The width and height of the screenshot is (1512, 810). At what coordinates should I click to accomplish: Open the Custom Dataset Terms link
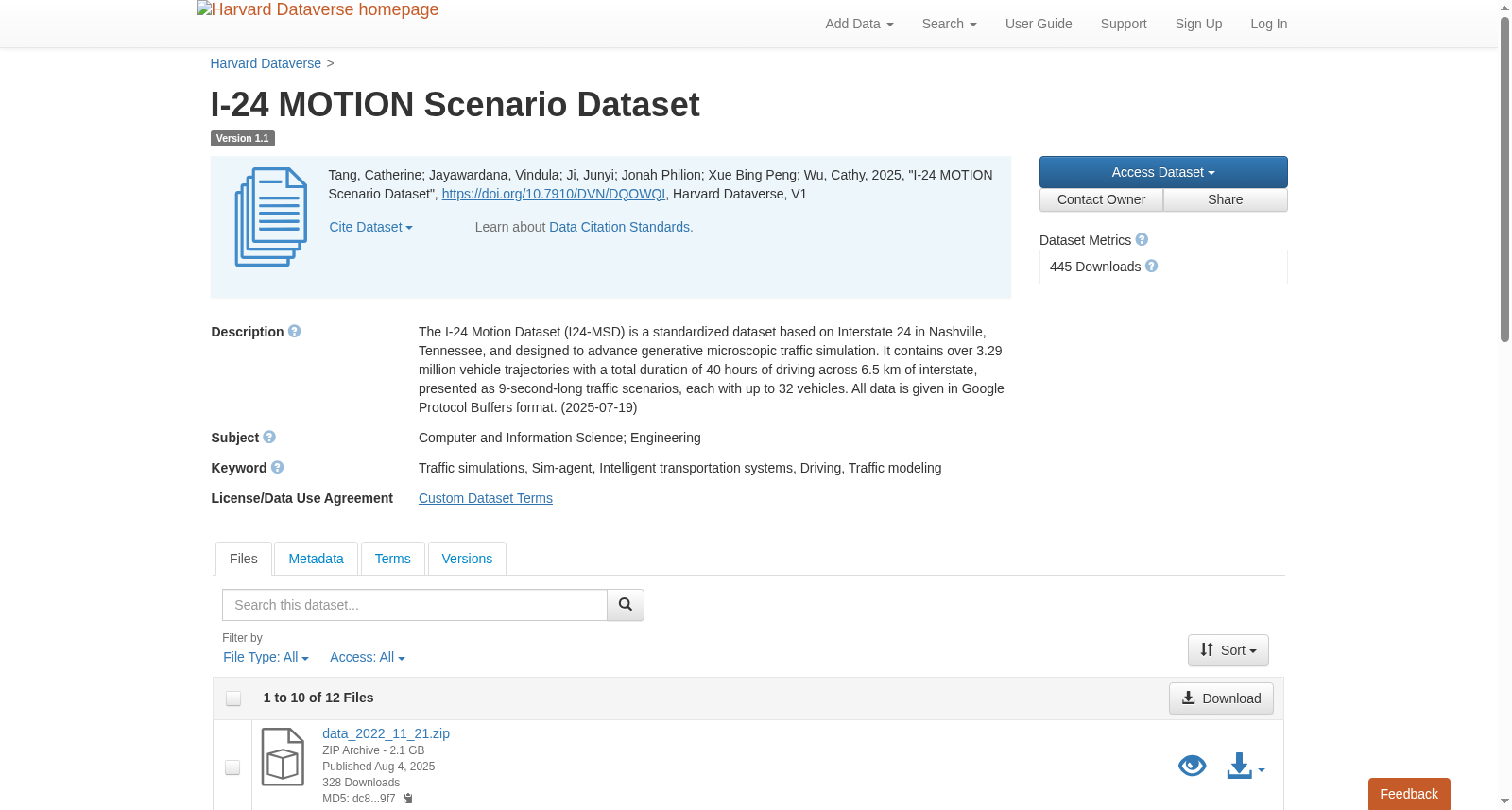pos(486,498)
